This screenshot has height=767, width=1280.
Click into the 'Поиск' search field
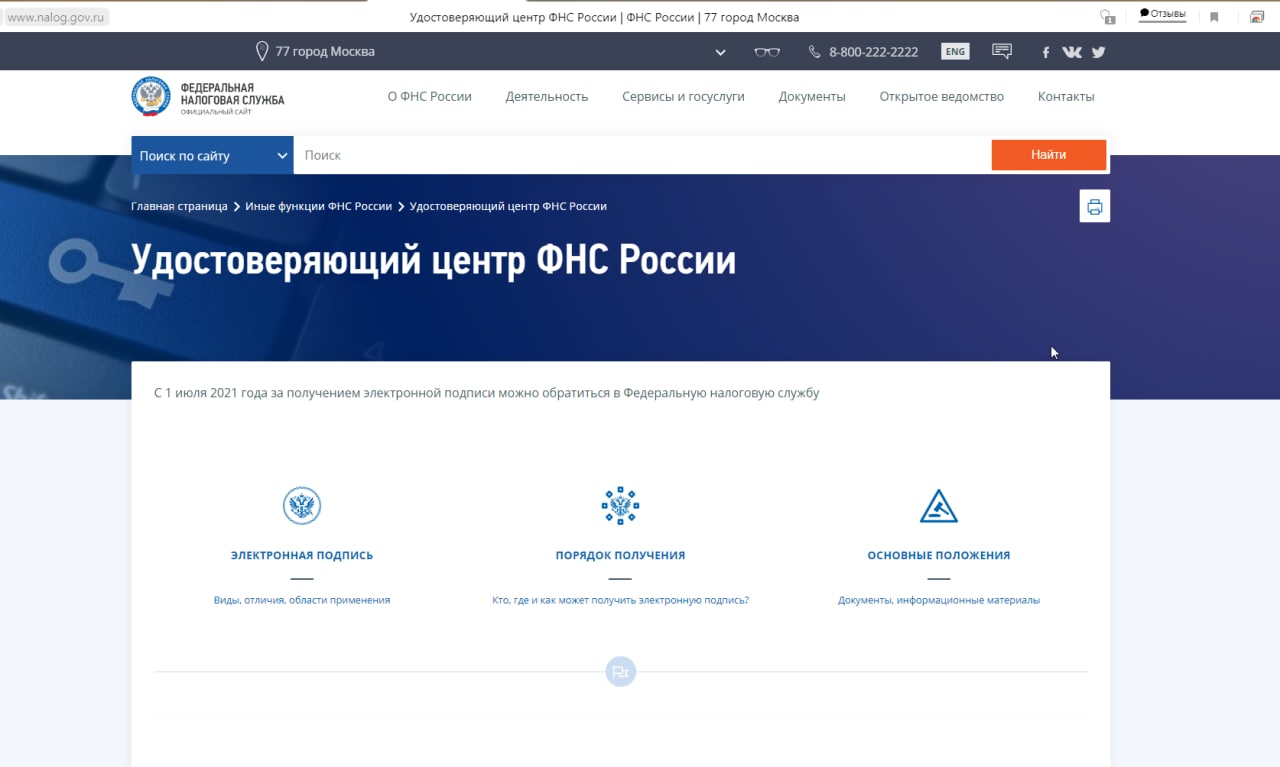640,155
